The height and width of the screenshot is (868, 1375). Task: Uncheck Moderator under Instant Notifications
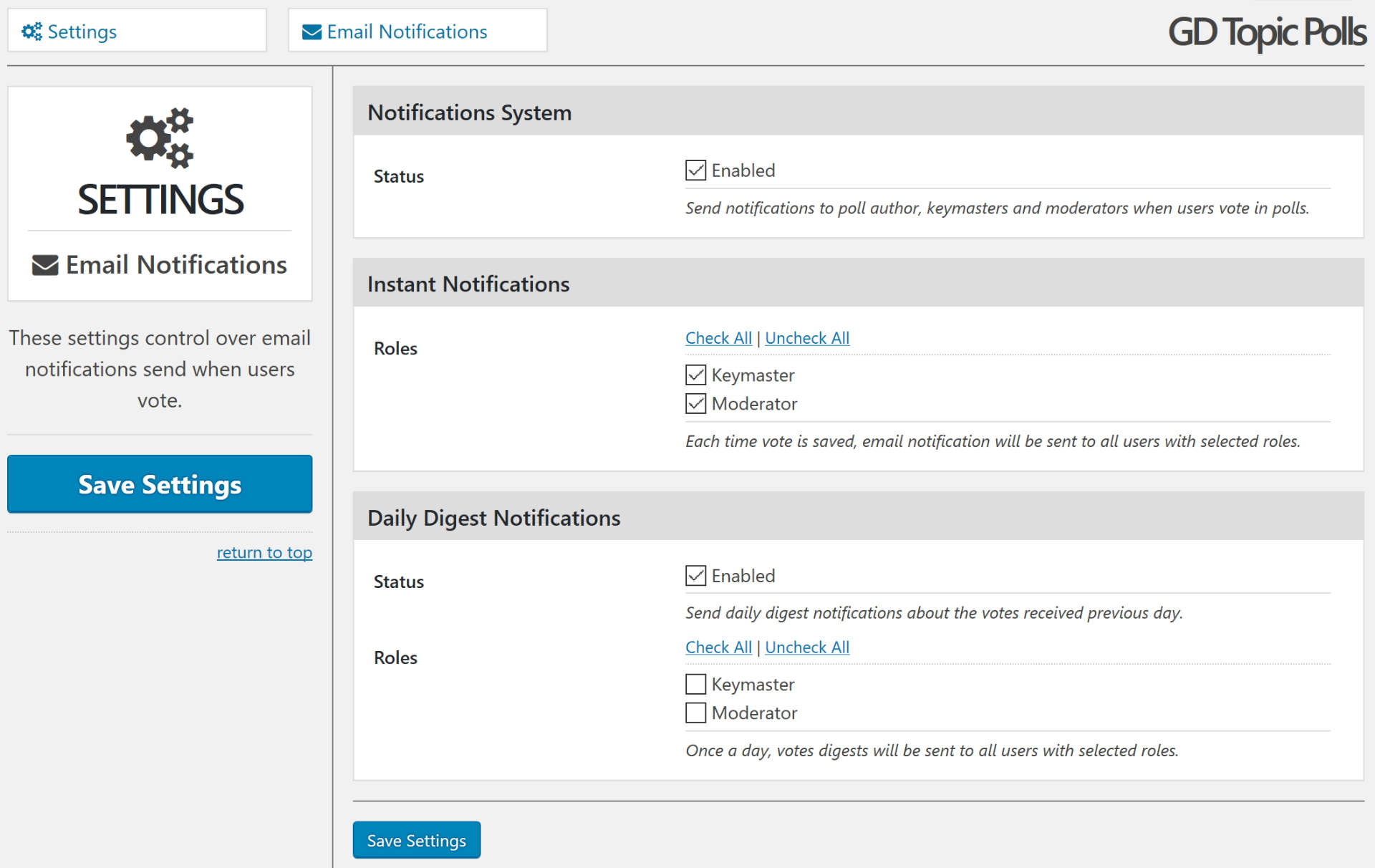point(695,404)
